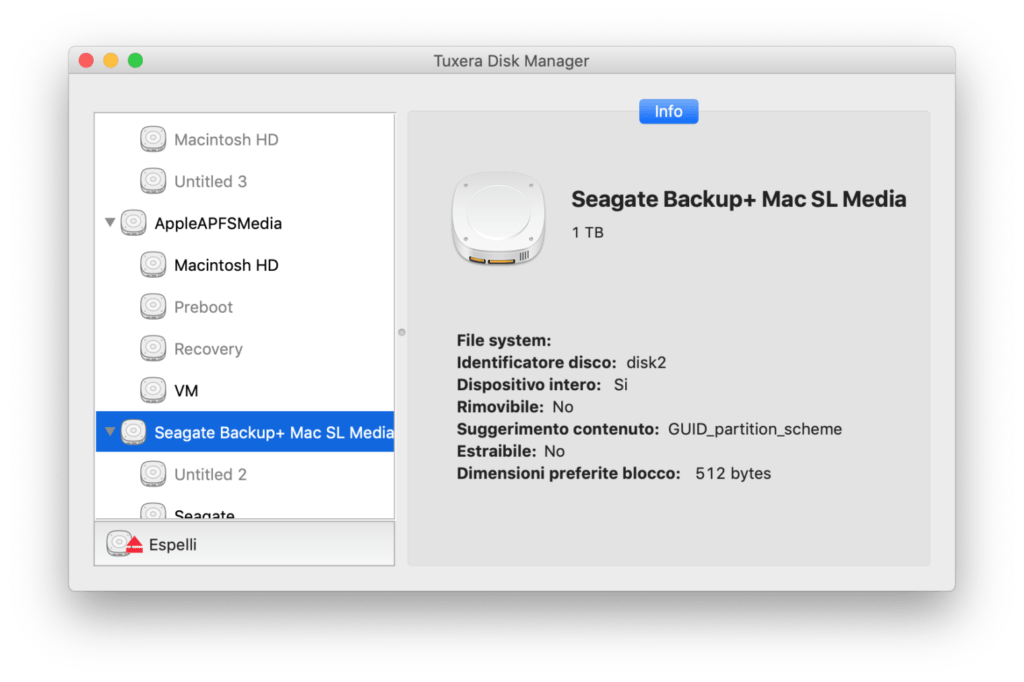Click the Untitled 2 volume icon

click(153, 474)
